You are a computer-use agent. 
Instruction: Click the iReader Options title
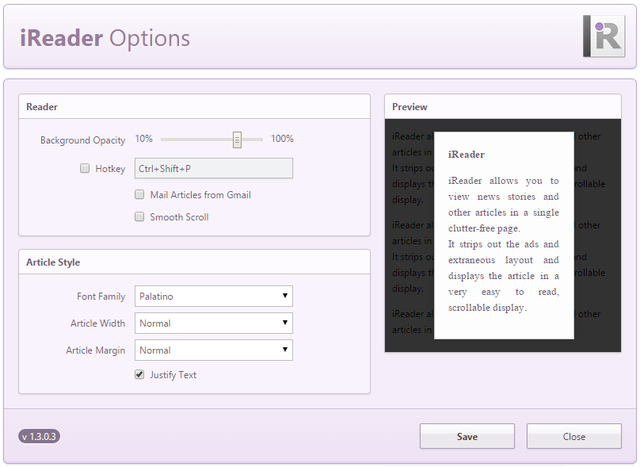105,38
